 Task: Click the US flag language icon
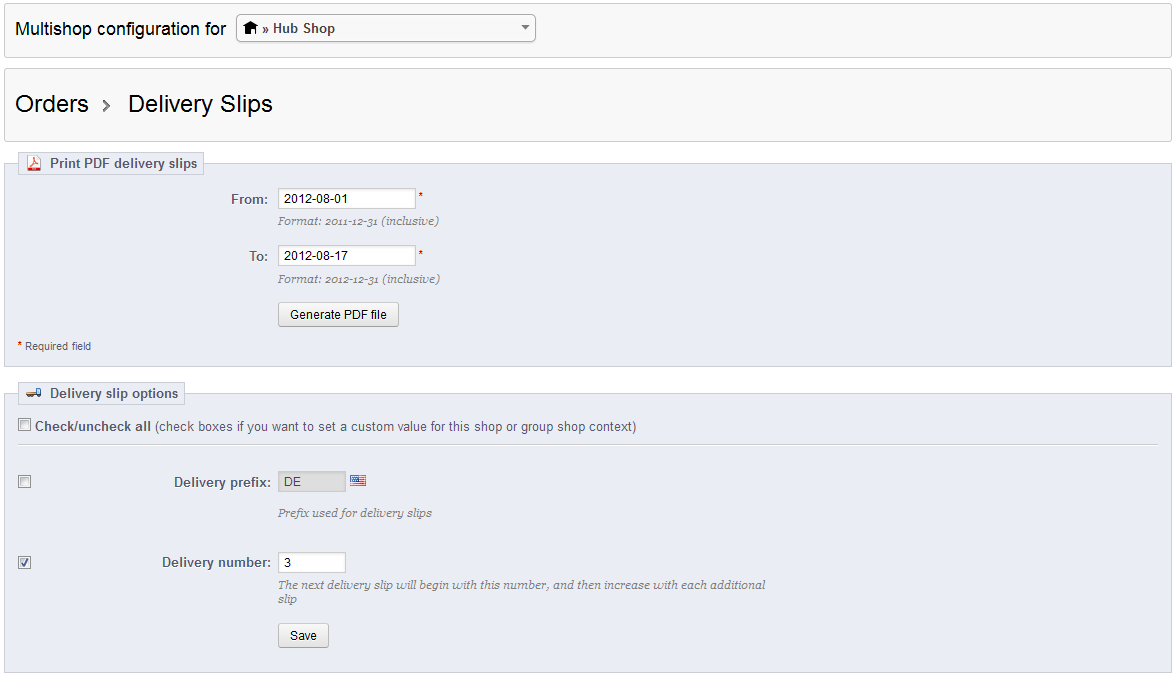pyautogui.click(x=358, y=481)
